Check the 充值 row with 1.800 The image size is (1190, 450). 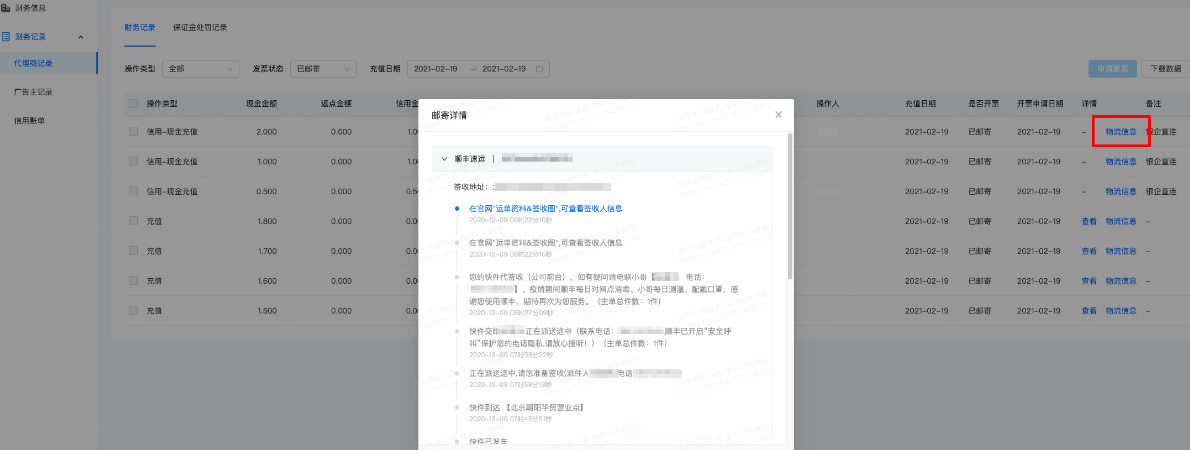[x=134, y=221]
